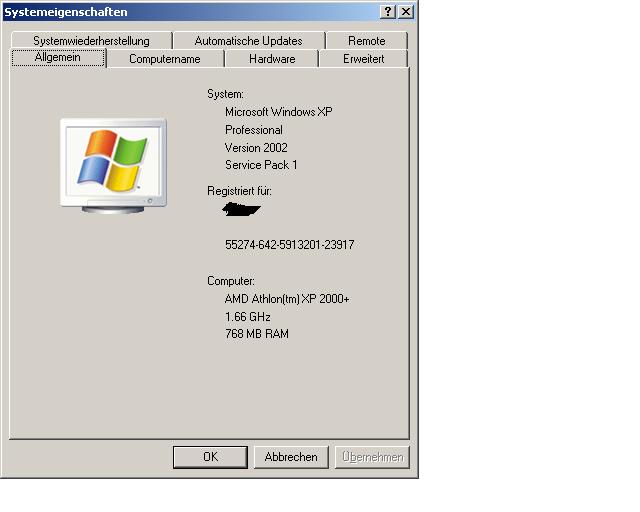Click the Windows XP monitor logo
This screenshot has height=512, width=640.
[x=113, y=166]
